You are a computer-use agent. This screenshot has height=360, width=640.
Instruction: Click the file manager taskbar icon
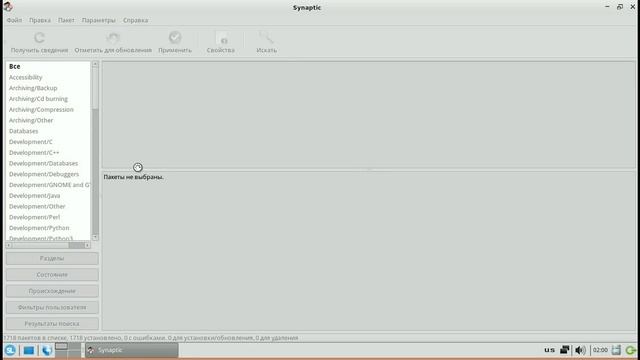[x=29, y=350]
